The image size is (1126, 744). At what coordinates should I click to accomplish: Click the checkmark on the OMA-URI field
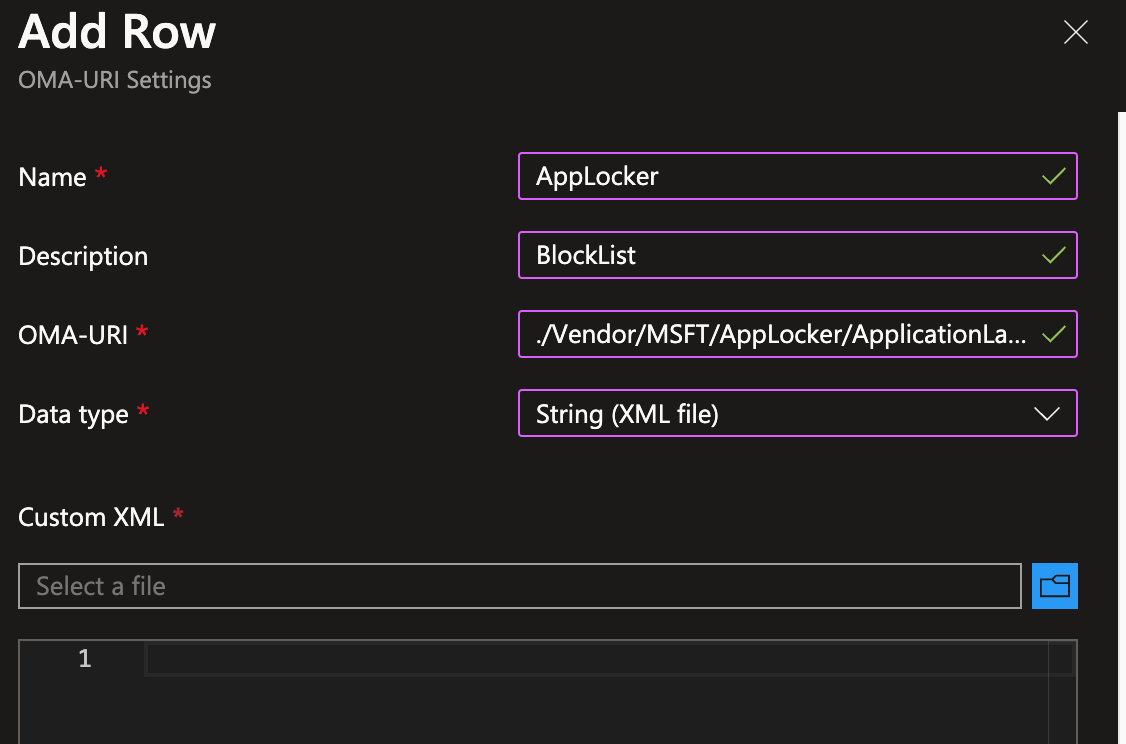[x=1053, y=334]
